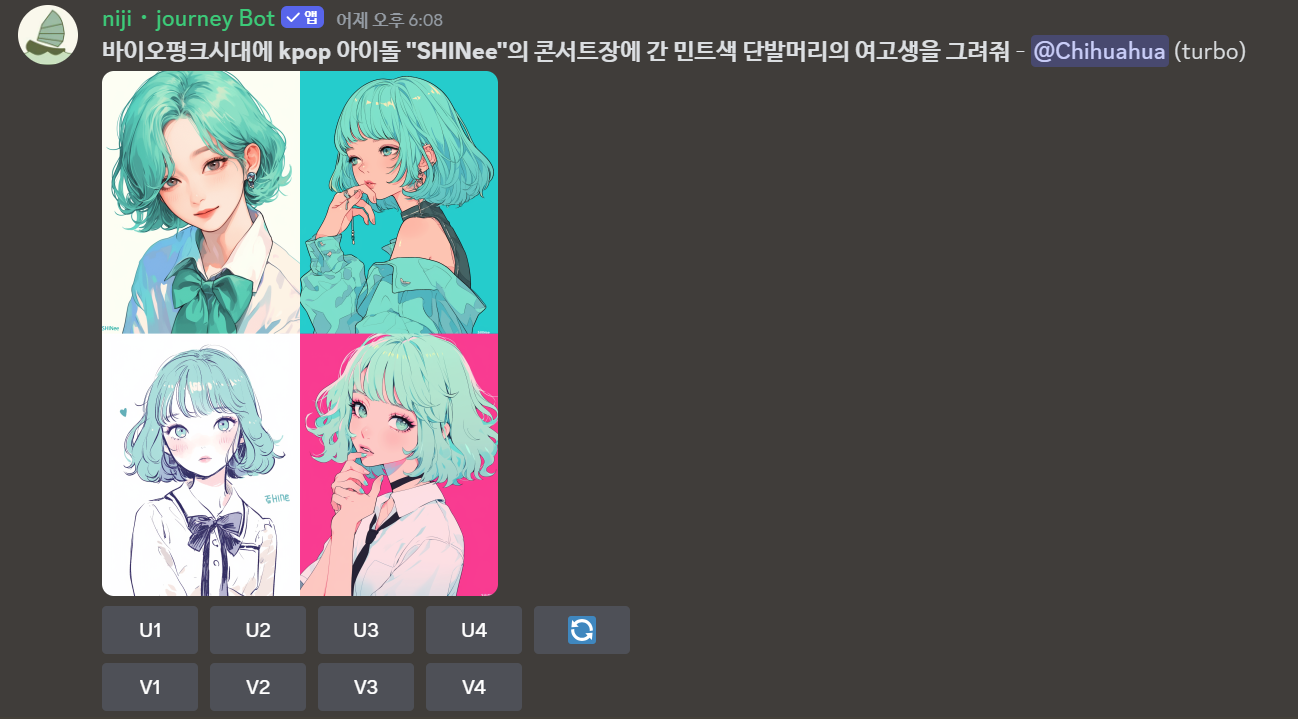Click the Korean SHINee prompt message text
Viewport: 1298px width, 719px height.
[x=556, y=51]
